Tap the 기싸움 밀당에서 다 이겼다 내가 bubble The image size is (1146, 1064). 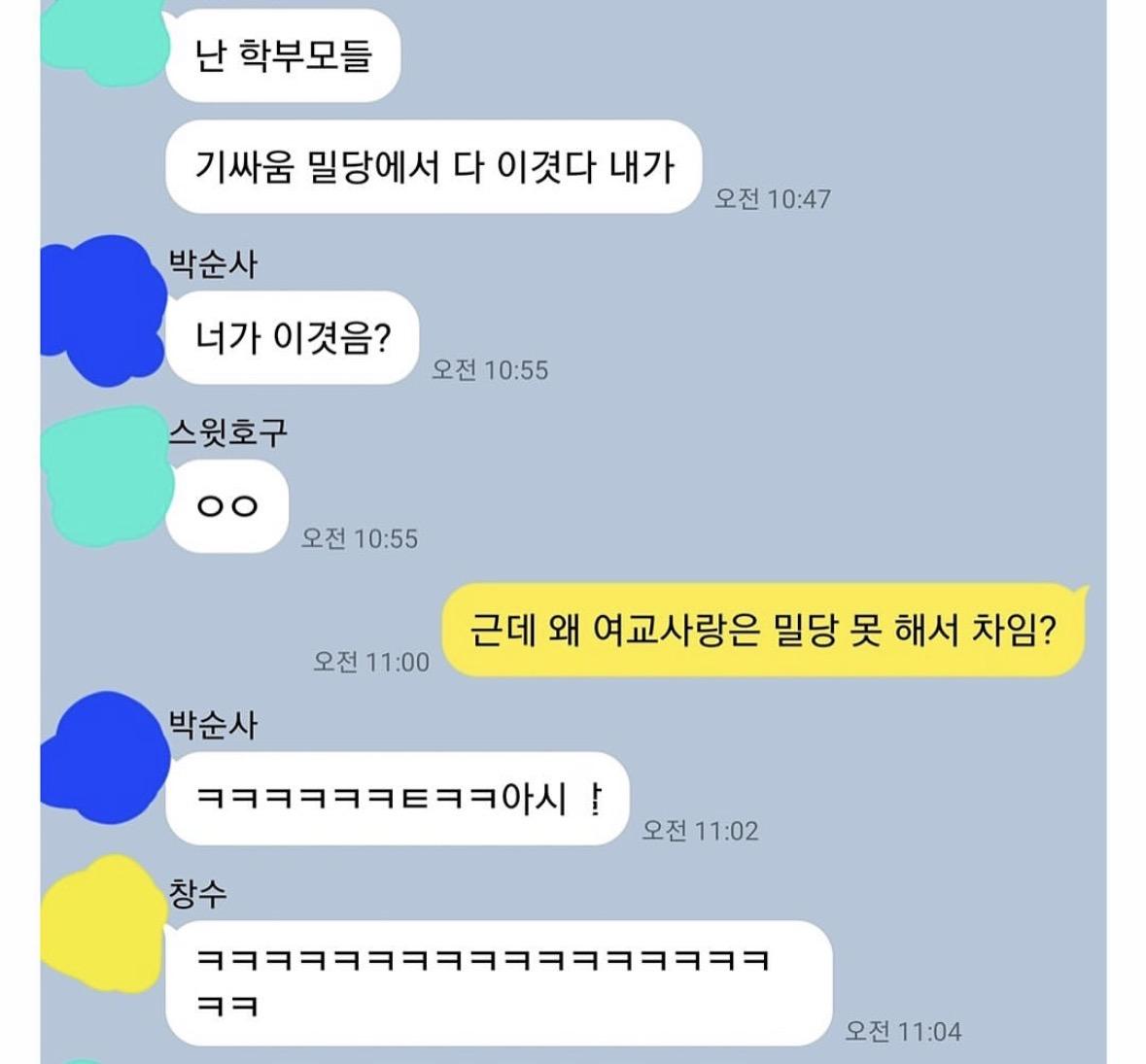pos(434,166)
